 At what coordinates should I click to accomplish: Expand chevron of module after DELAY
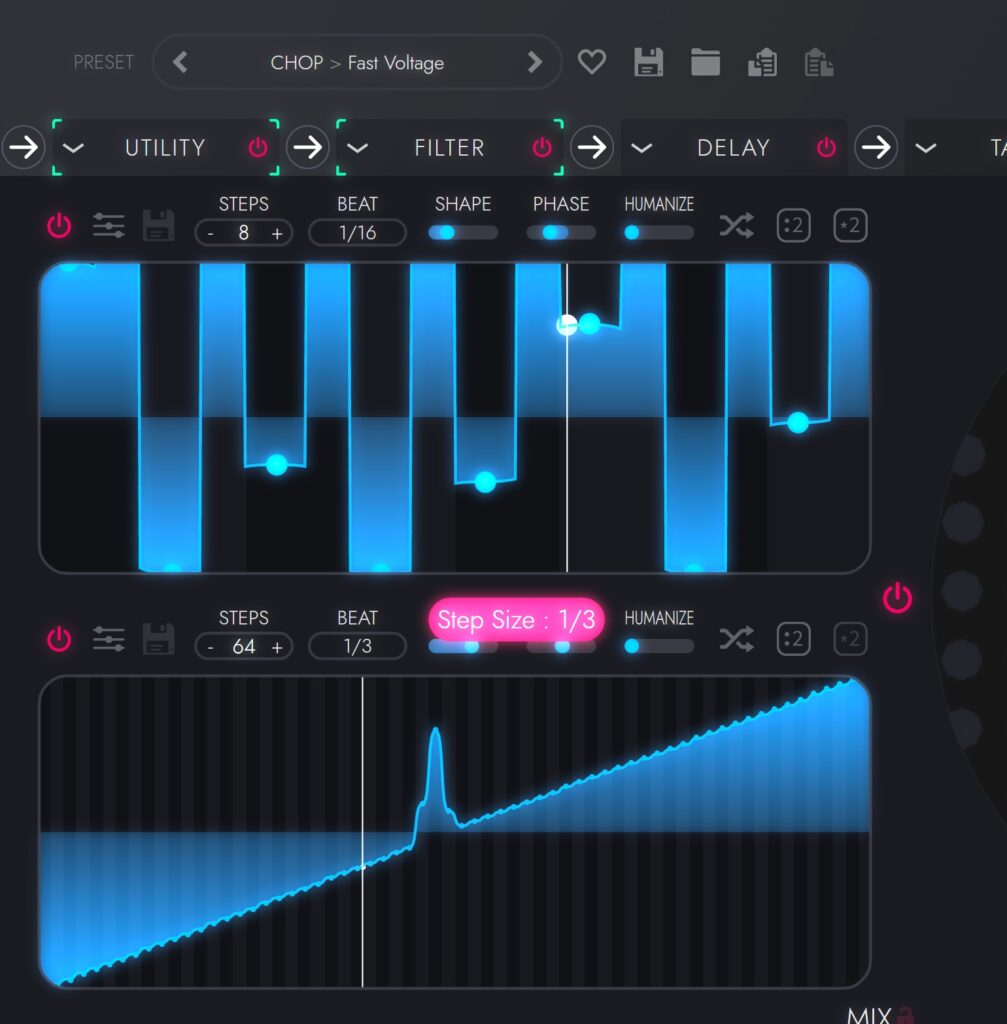pyautogui.click(x=925, y=148)
